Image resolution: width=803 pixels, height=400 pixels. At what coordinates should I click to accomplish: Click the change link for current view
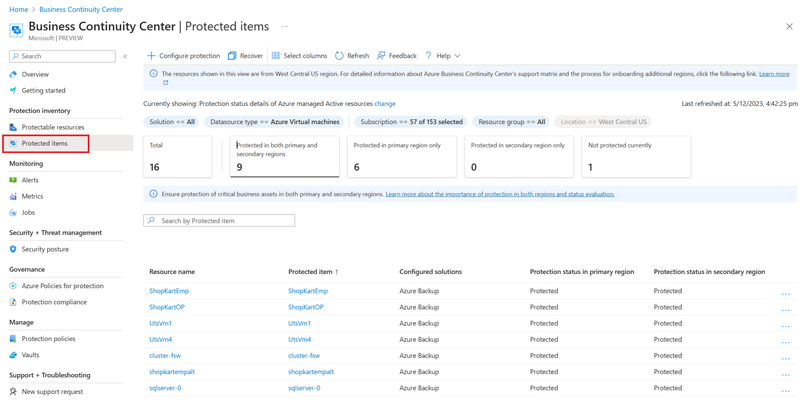click(385, 103)
